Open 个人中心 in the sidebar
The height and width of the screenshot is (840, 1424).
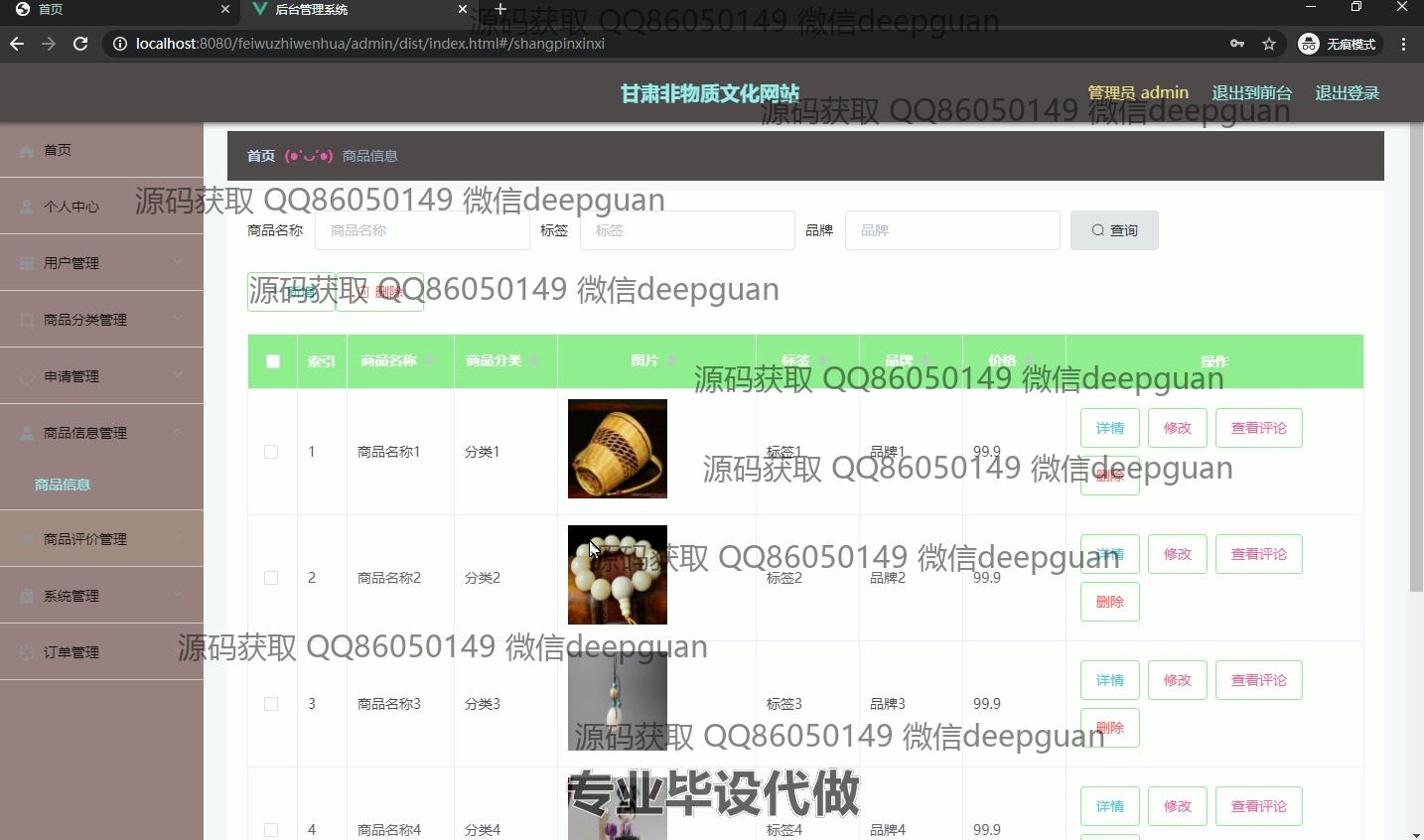pos(101,207)
